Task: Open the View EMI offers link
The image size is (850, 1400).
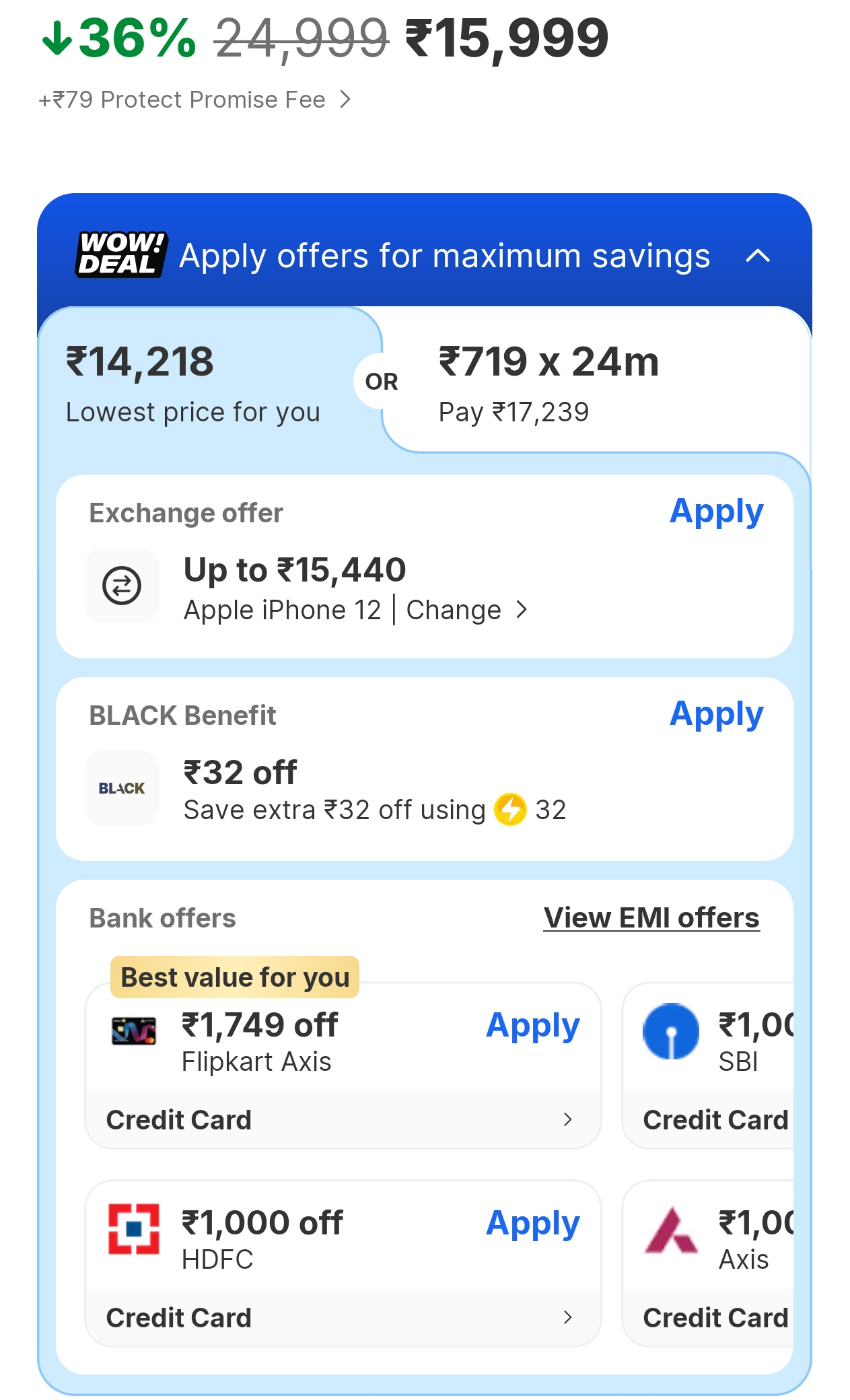Action: pos(651,918)
